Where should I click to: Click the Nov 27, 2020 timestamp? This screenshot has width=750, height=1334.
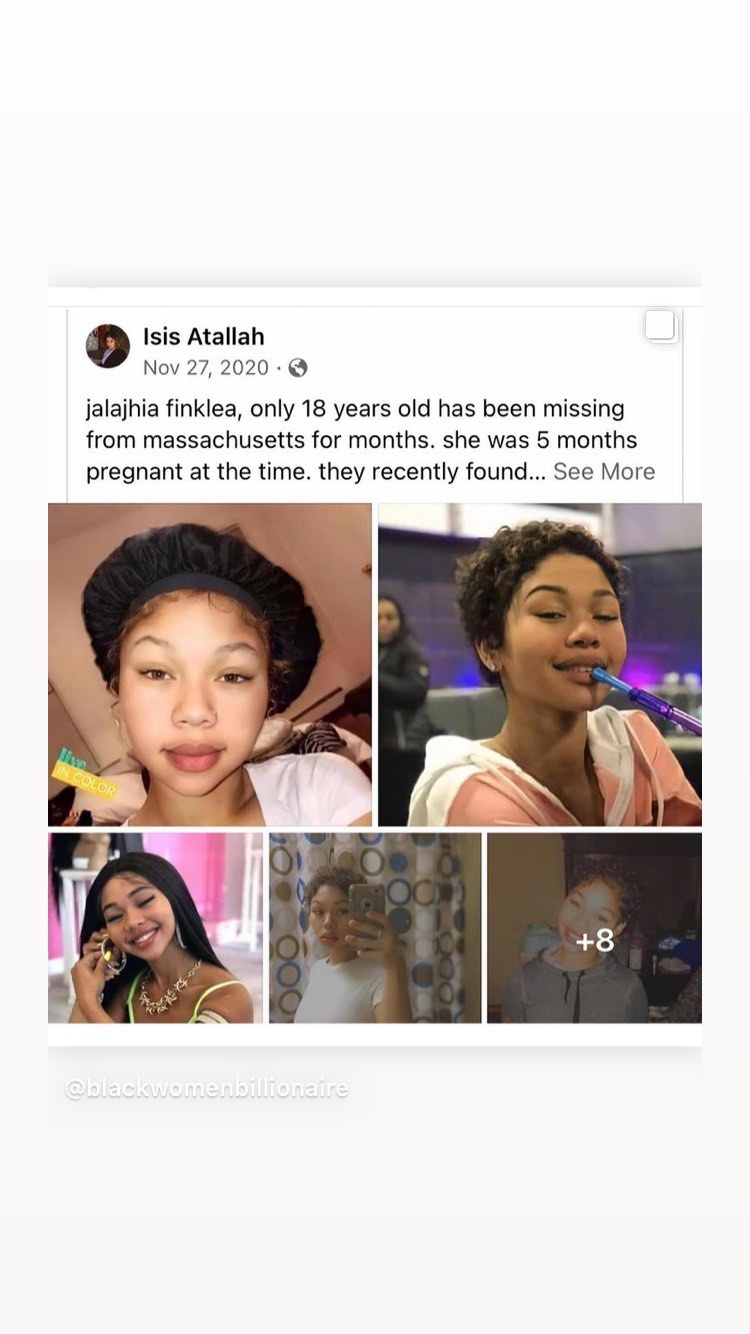click(206, 368)
